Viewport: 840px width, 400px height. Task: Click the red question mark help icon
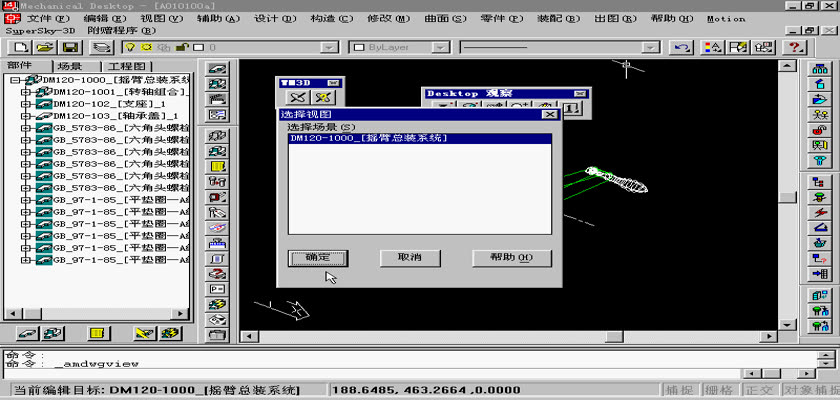pos(796,47)
